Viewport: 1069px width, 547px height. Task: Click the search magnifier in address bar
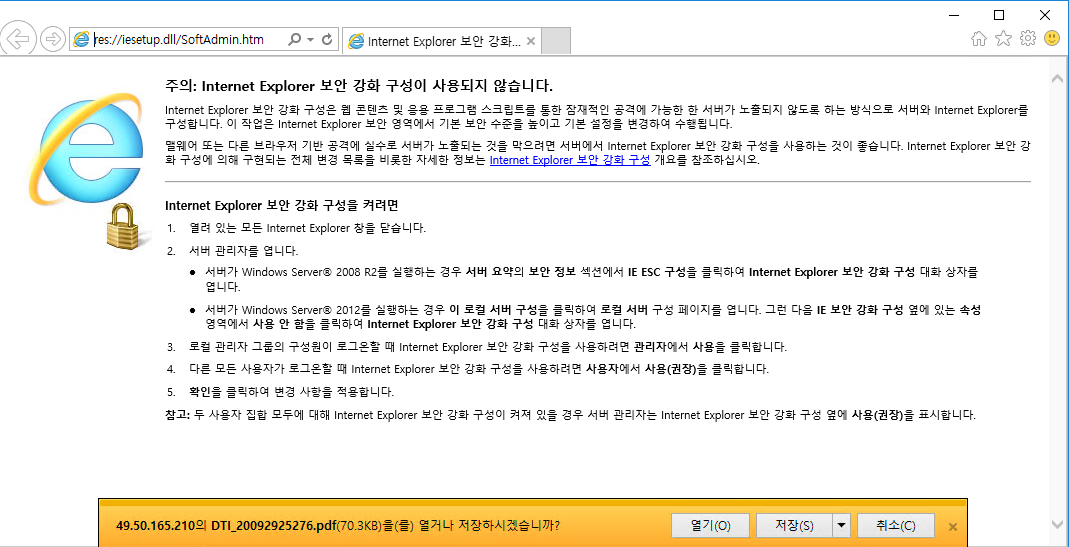295,40
